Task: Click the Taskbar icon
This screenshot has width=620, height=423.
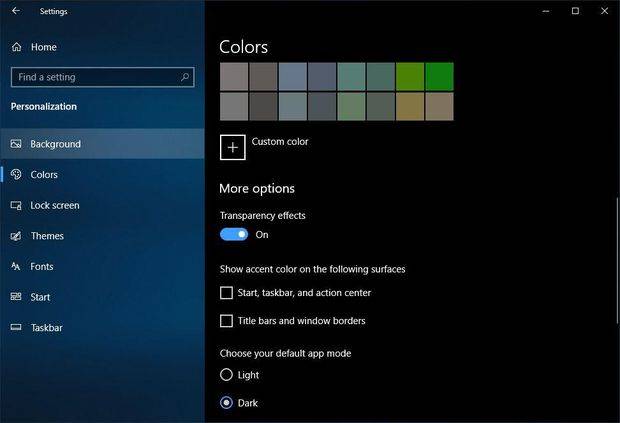Action: 16,327
